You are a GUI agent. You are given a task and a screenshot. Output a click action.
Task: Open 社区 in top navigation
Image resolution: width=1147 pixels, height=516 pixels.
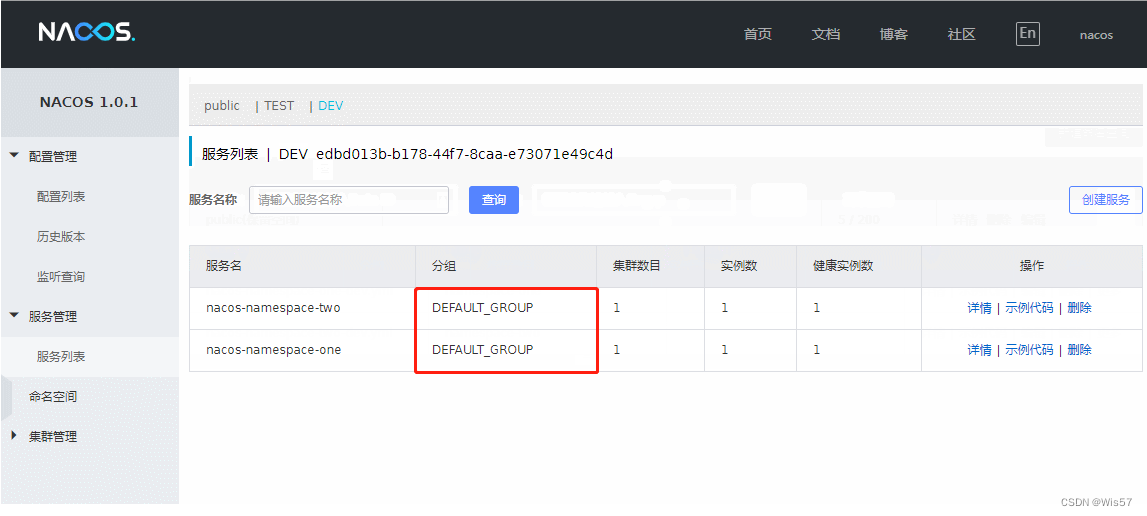[962, 34]
